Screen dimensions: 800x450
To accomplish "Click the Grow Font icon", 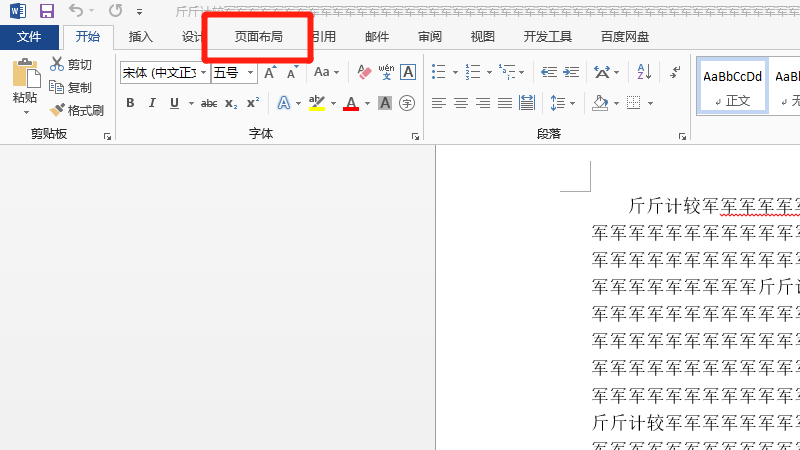I will 270,73.
